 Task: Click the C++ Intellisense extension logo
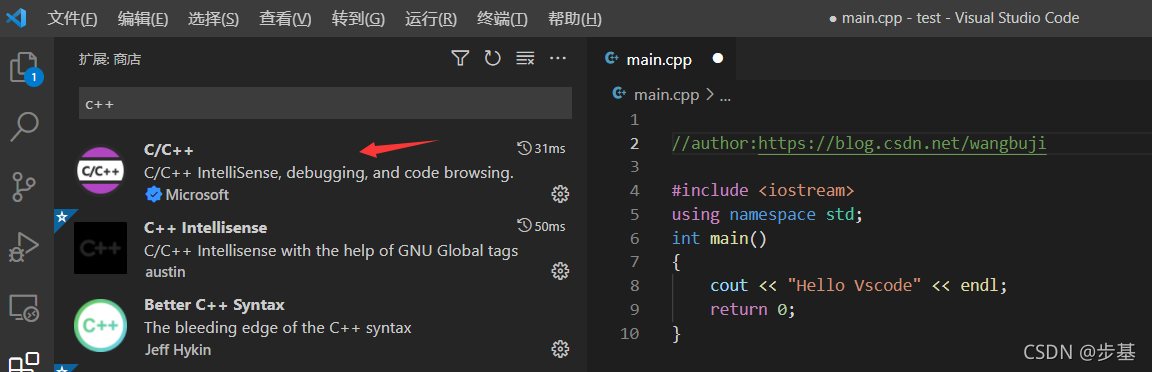tap(101, 248)
